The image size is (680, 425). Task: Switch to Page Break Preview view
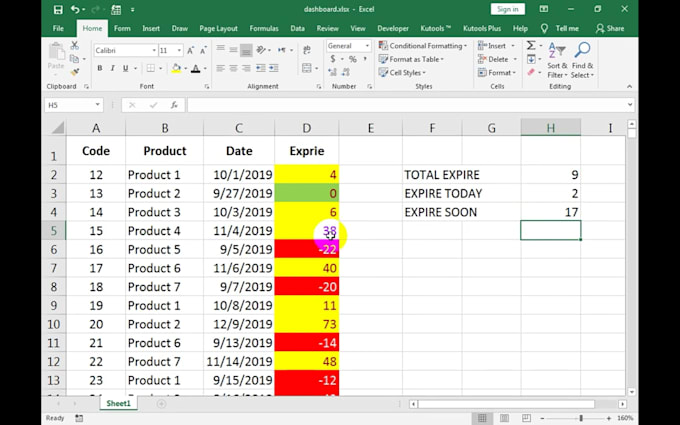tap(526, 418)
